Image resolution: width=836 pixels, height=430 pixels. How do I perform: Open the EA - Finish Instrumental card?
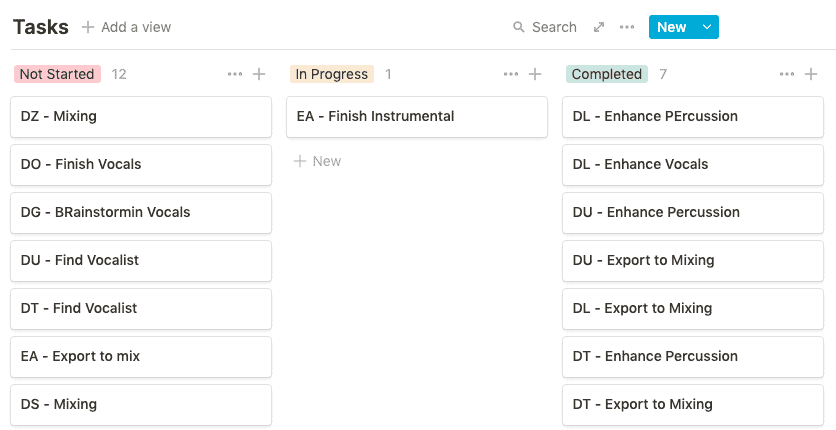(416, 117)
